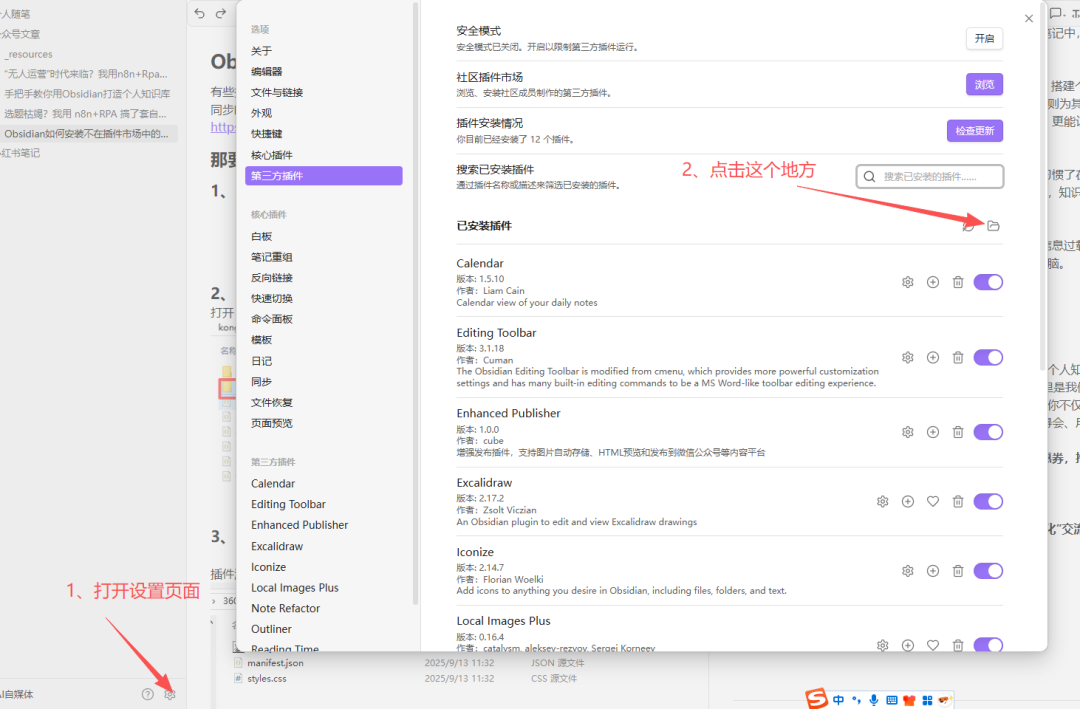Uninstall the Calendar plugin
This screenshot has width=1080, height=709.
(x=957, y=282)
